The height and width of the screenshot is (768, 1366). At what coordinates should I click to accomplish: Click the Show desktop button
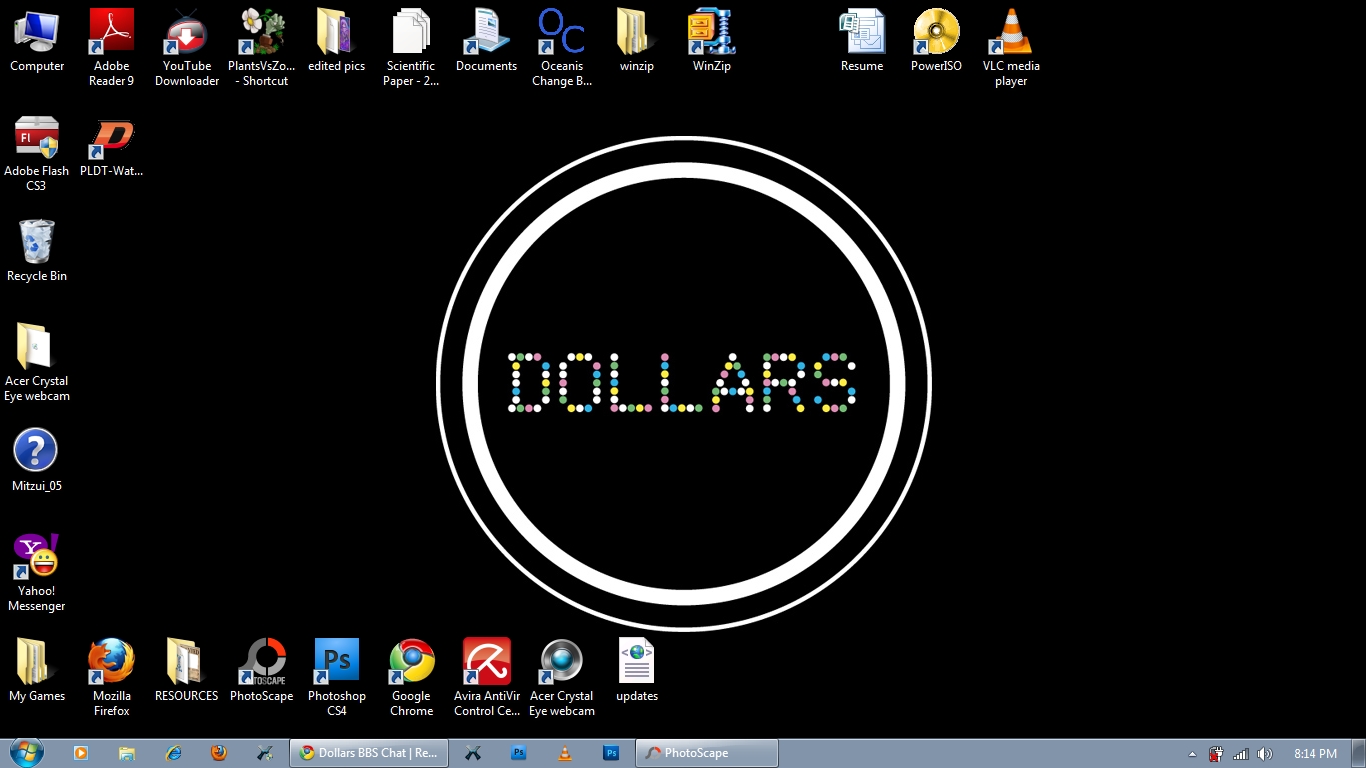[x=1359, y=753]
